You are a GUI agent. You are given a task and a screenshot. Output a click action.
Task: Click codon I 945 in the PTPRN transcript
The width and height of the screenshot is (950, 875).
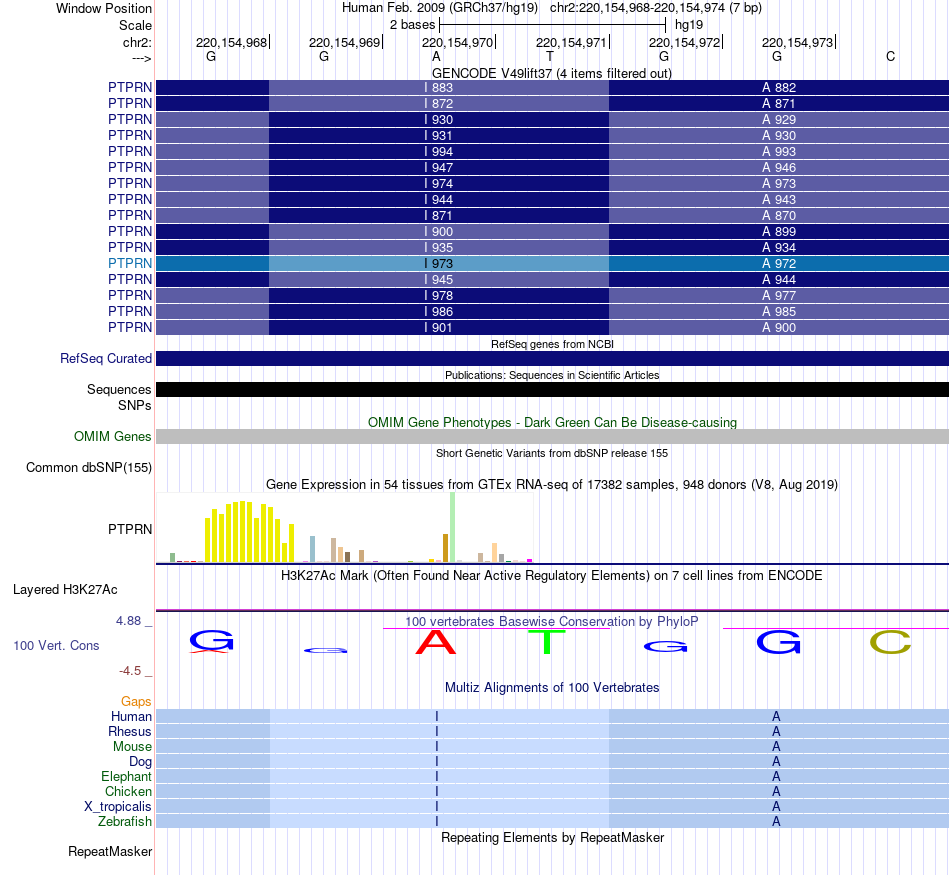tap(439, 280)
